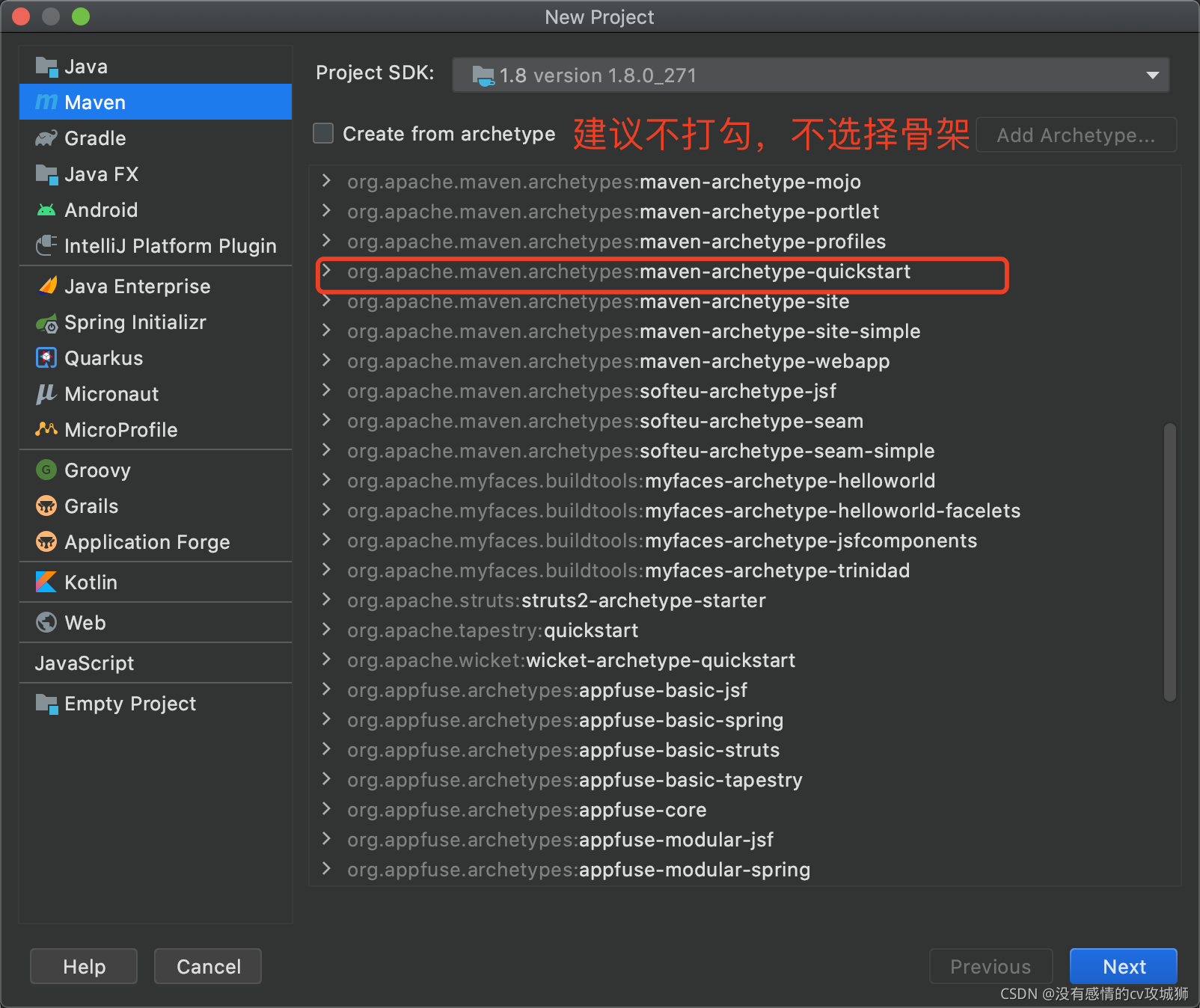Tick the Create from archetype checkbox
The image size is (1200, 1008).
(323, 133)
